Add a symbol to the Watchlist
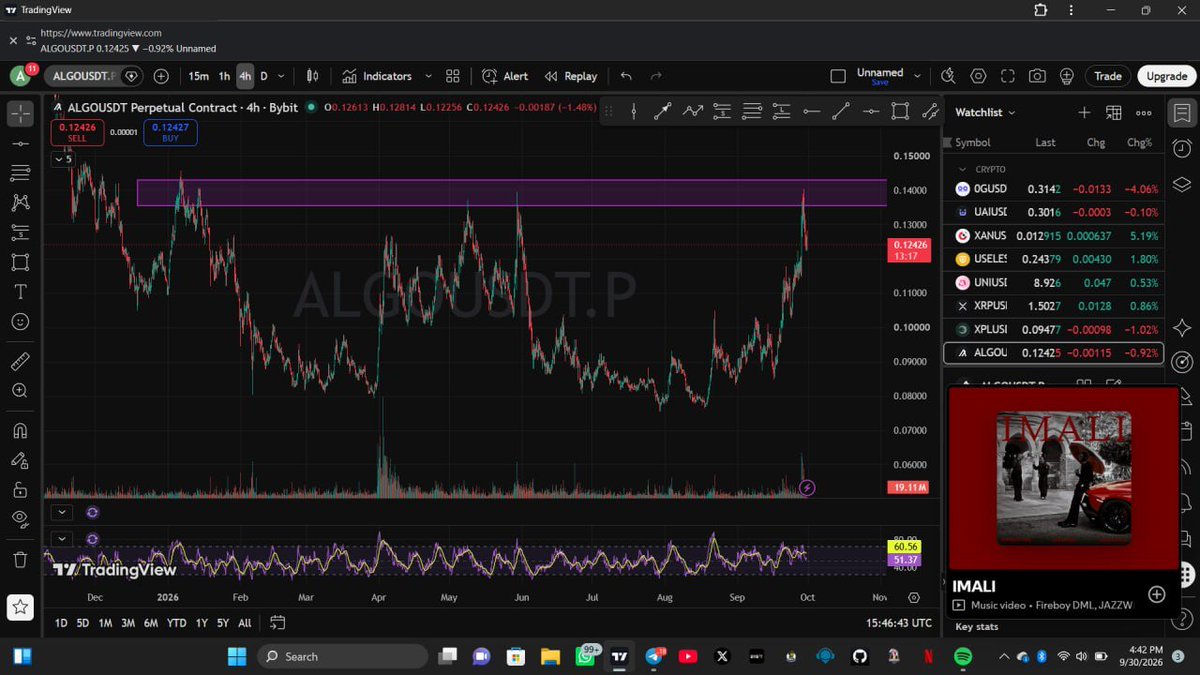The image size is (1200, 675). [1084, 113]
